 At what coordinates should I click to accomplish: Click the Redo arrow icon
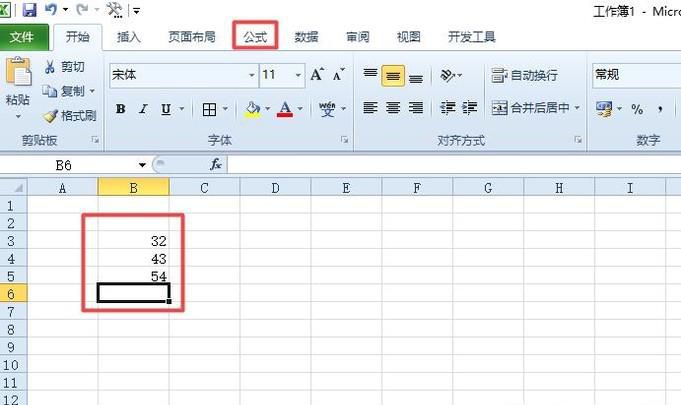(82, 9)
